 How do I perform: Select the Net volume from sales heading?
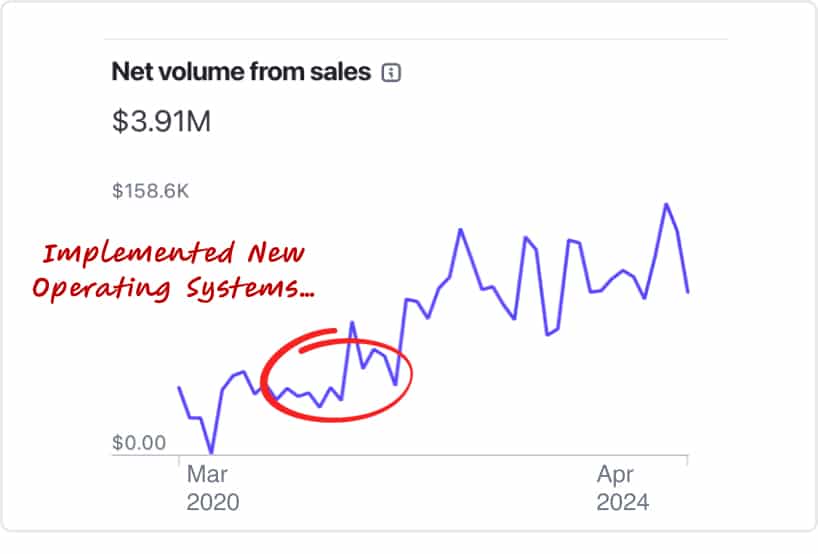click(x=241, y=71)
